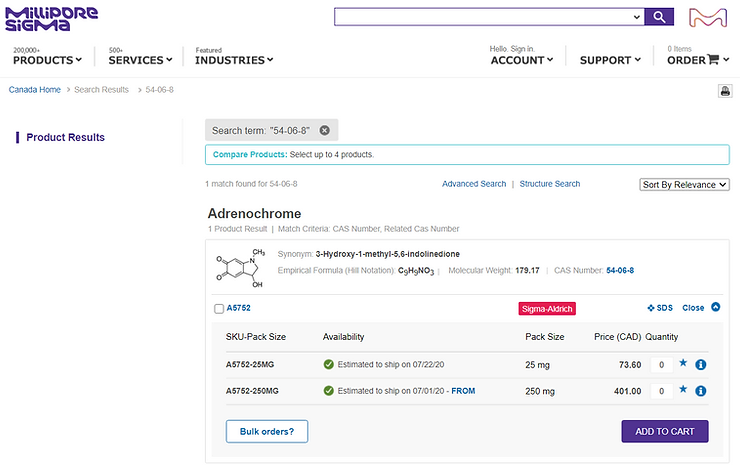Remove the search term 54-06-8 filter
740x465 pixels.
325,130
